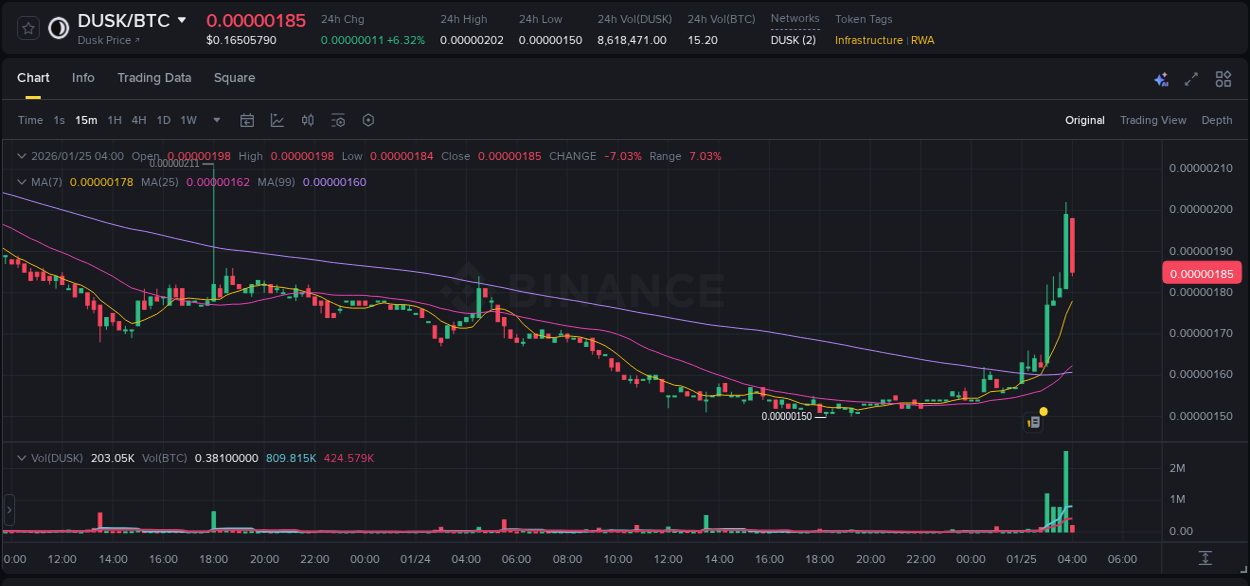Switch to the Trading Data tab
Screen dimensions: 1250x586
[154, 77]
